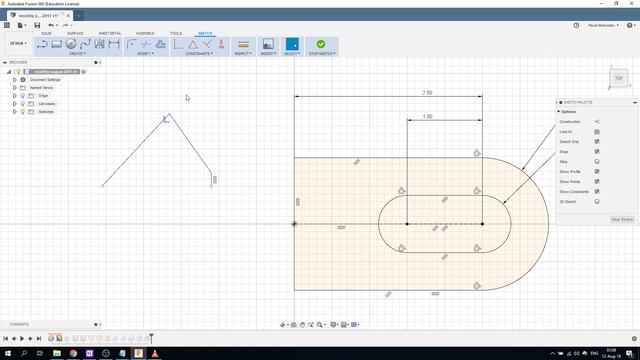This screenshot has height=360, width=640.
Task: Toggle visibility bulb of Sketches folder
Action: [x=23, y=111]
